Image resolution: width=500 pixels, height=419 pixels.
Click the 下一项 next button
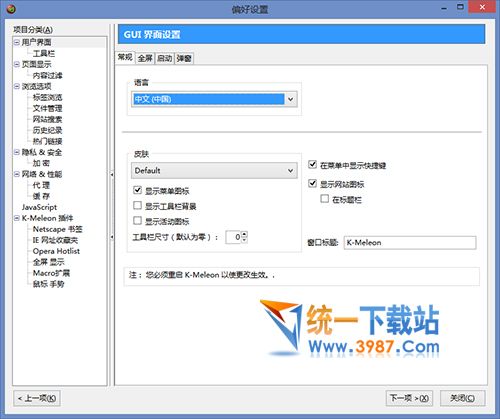[x=409, y=398]
